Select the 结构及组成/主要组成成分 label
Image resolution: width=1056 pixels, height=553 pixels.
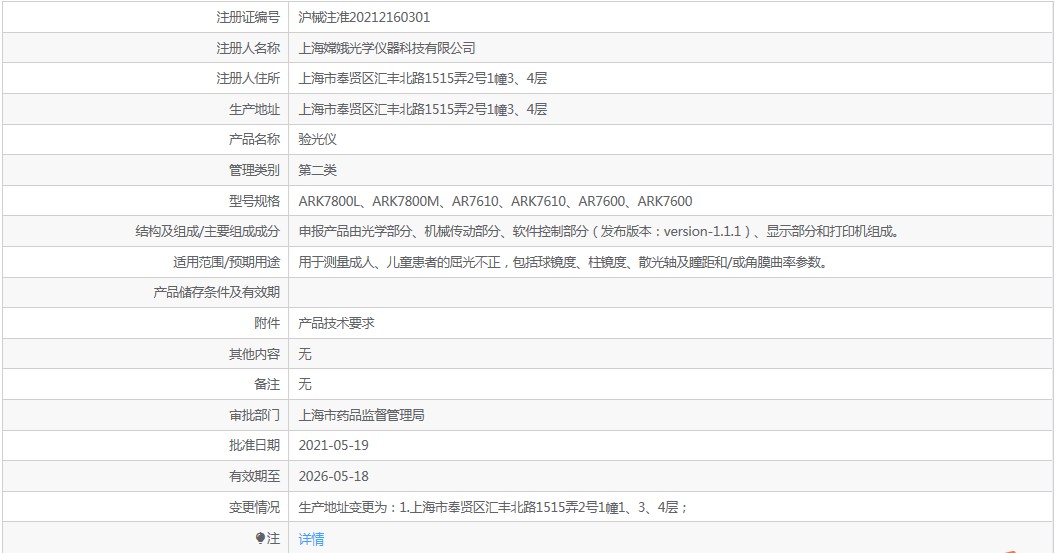click(207, 232)
